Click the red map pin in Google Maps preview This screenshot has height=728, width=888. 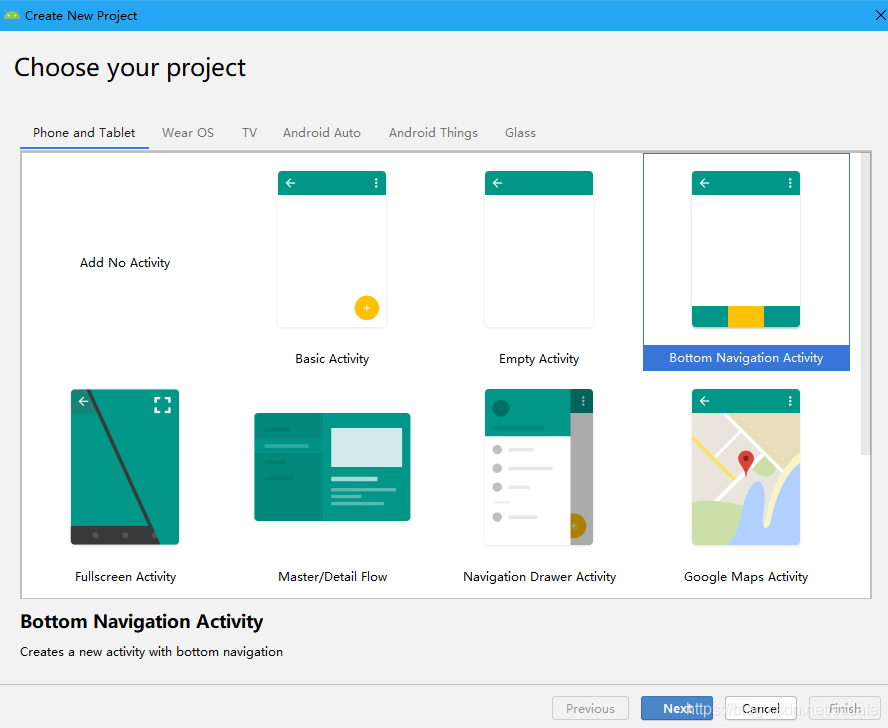746,462
